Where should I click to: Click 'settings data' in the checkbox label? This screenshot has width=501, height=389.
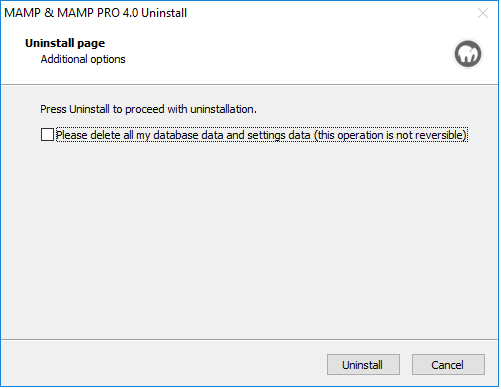tap(279, 135)
